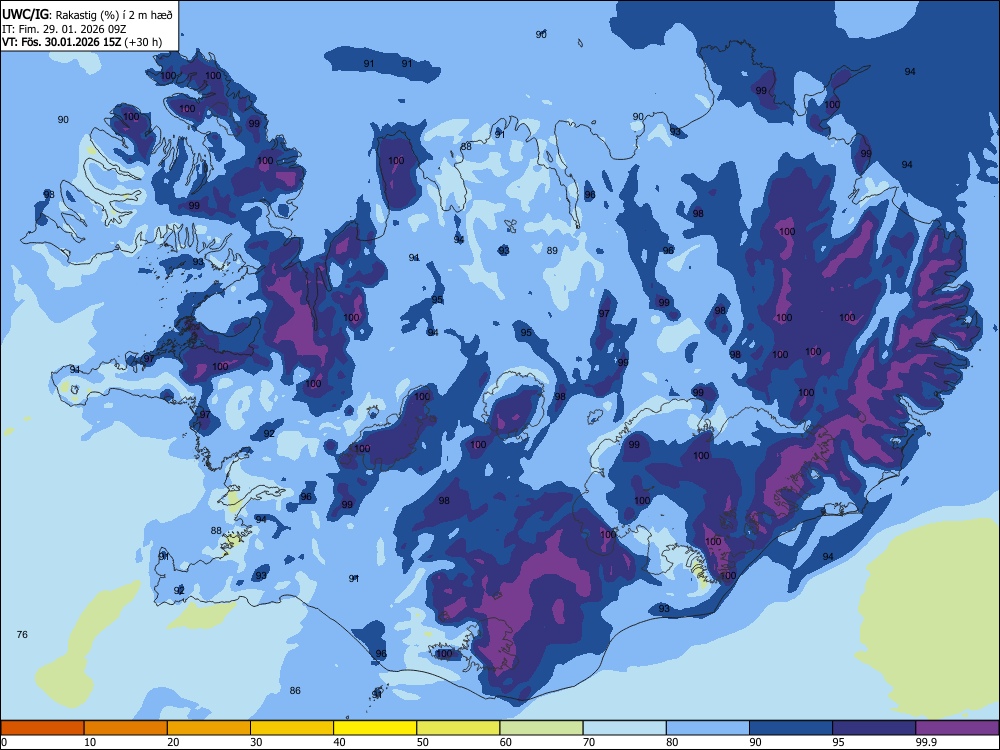Click the dark orange 0–10 legend swatch
The width and height of the screenshot is (1000, 750).
coord(42,728)
